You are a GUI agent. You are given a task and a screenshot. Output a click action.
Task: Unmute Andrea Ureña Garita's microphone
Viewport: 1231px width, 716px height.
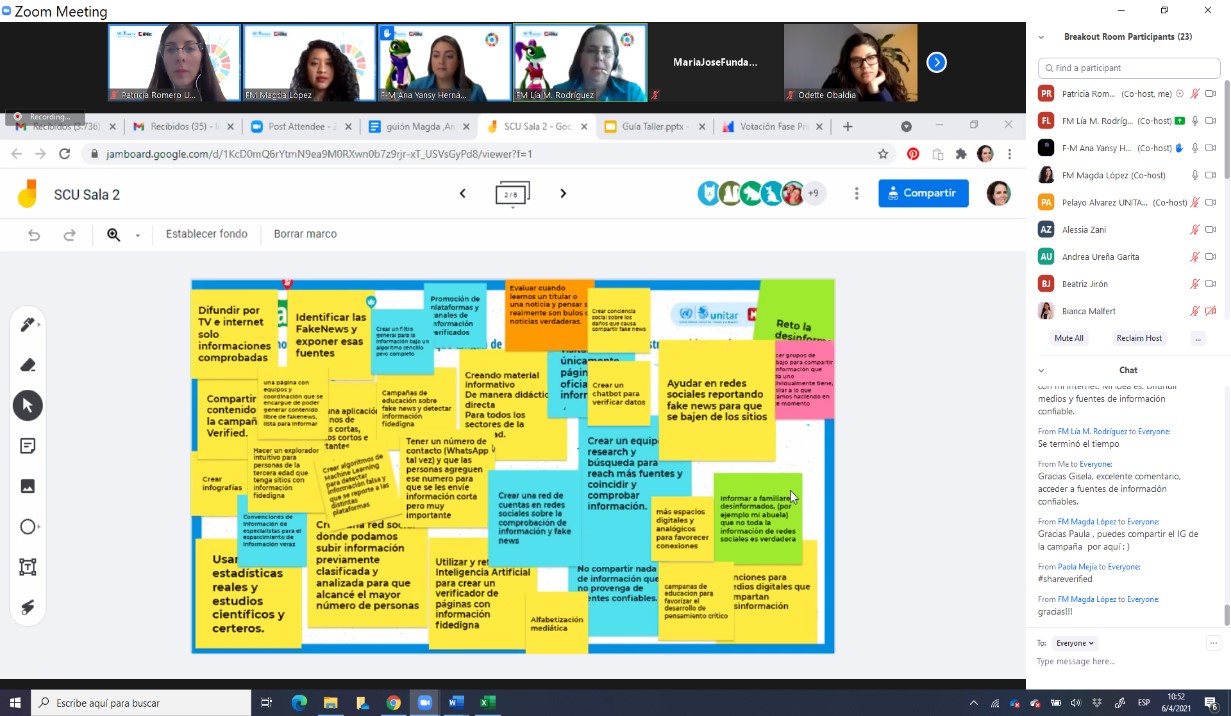tap(1194, 256)
